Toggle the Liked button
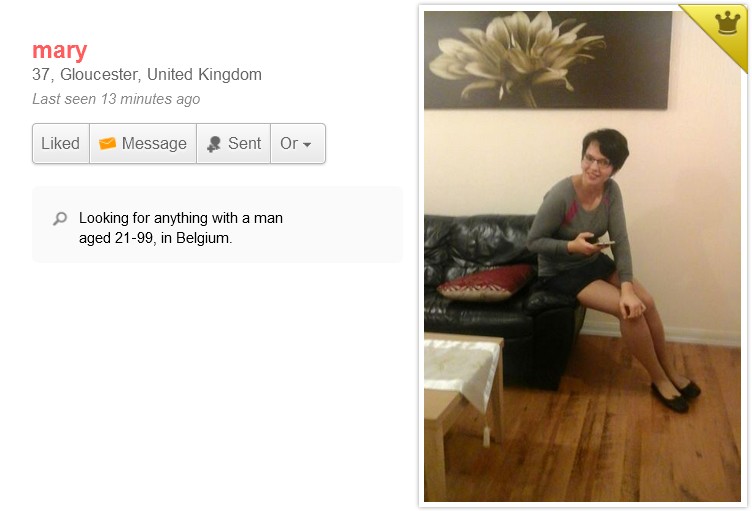This screenshot has width=752, height=511. click(61, 143)
